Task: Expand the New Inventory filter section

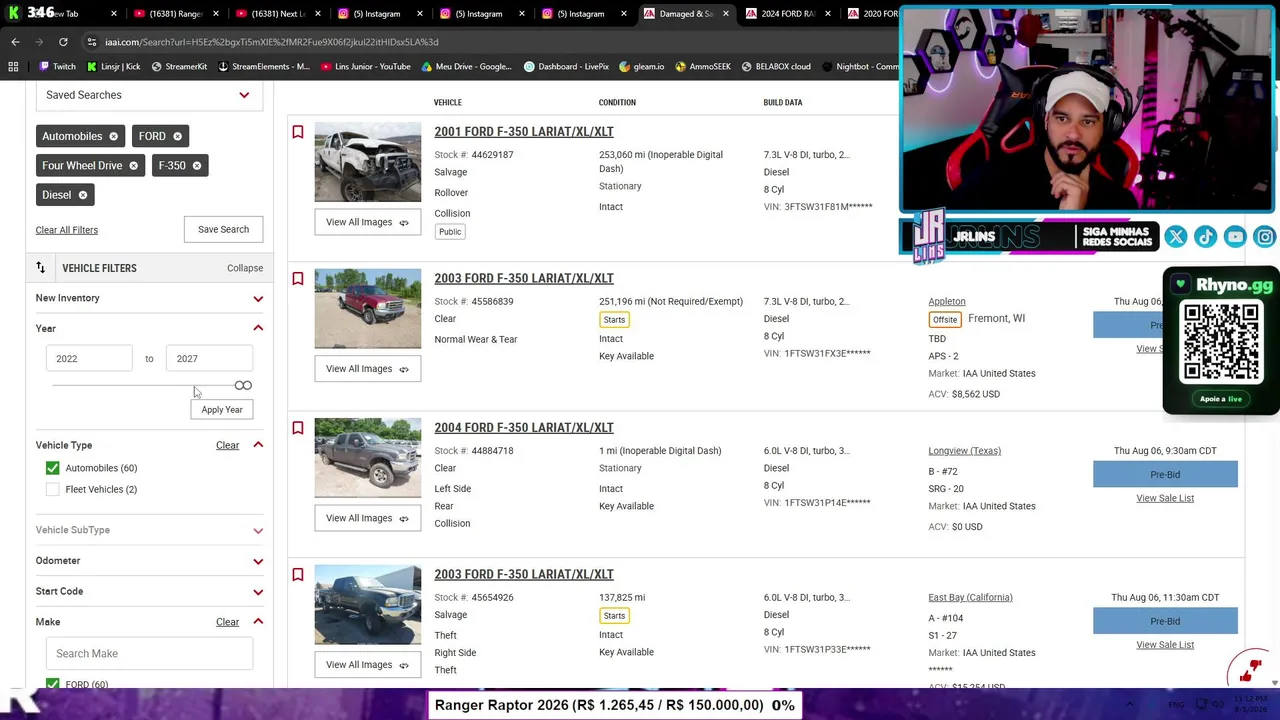Action: [258, 298]
